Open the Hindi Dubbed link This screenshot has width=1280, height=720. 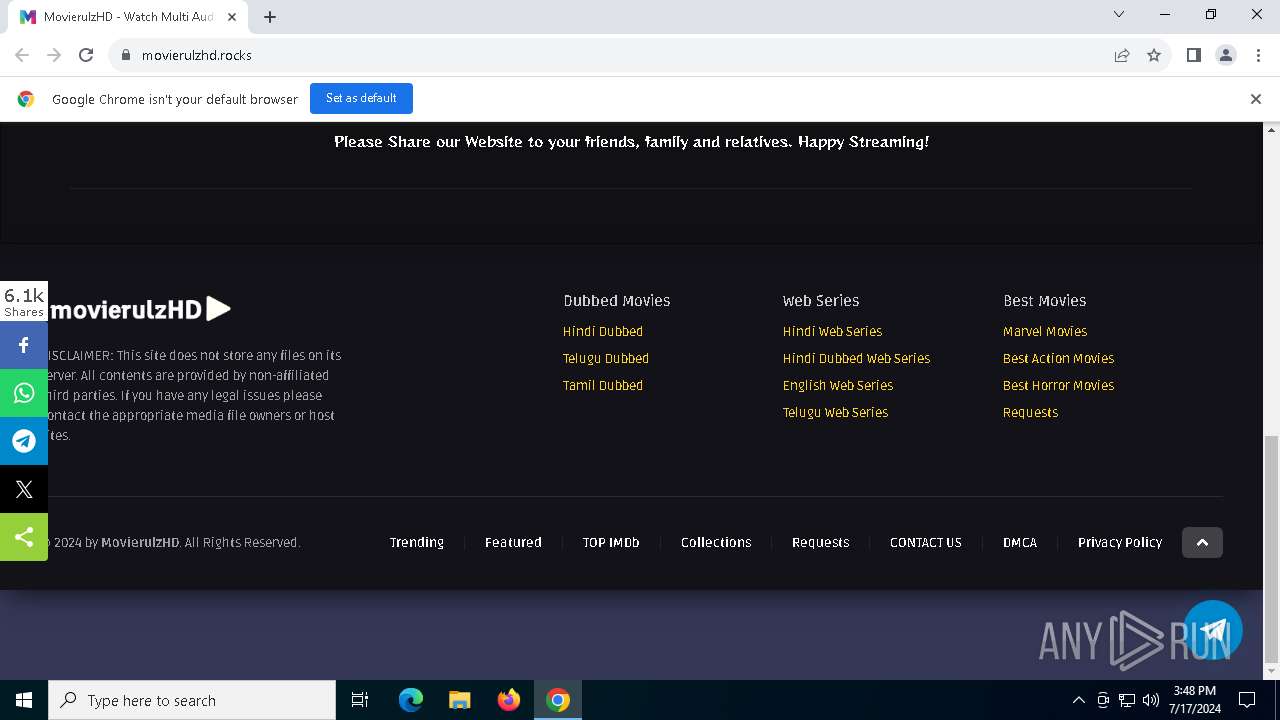(603, 331)
